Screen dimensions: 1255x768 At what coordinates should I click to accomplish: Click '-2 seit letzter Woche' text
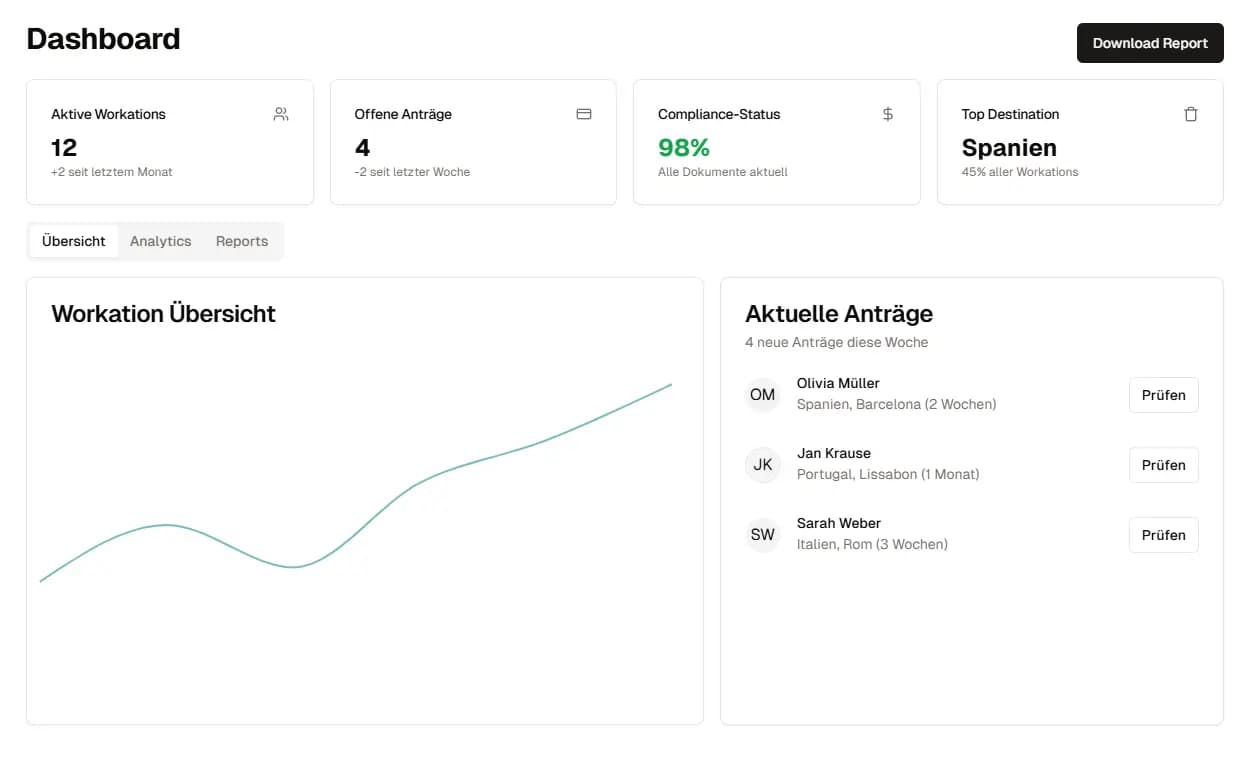pyautogui.click(x=412, y=172)
